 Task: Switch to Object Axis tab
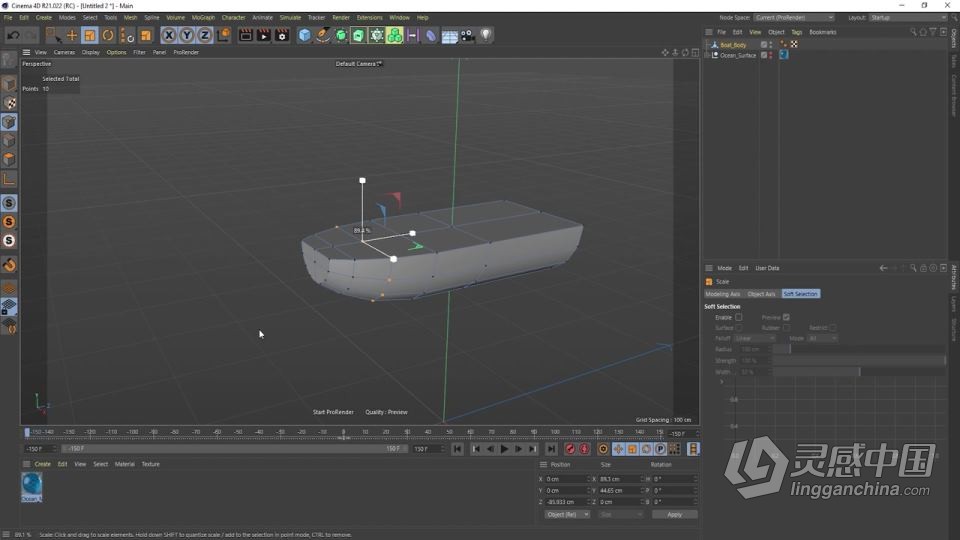[761, 294]
